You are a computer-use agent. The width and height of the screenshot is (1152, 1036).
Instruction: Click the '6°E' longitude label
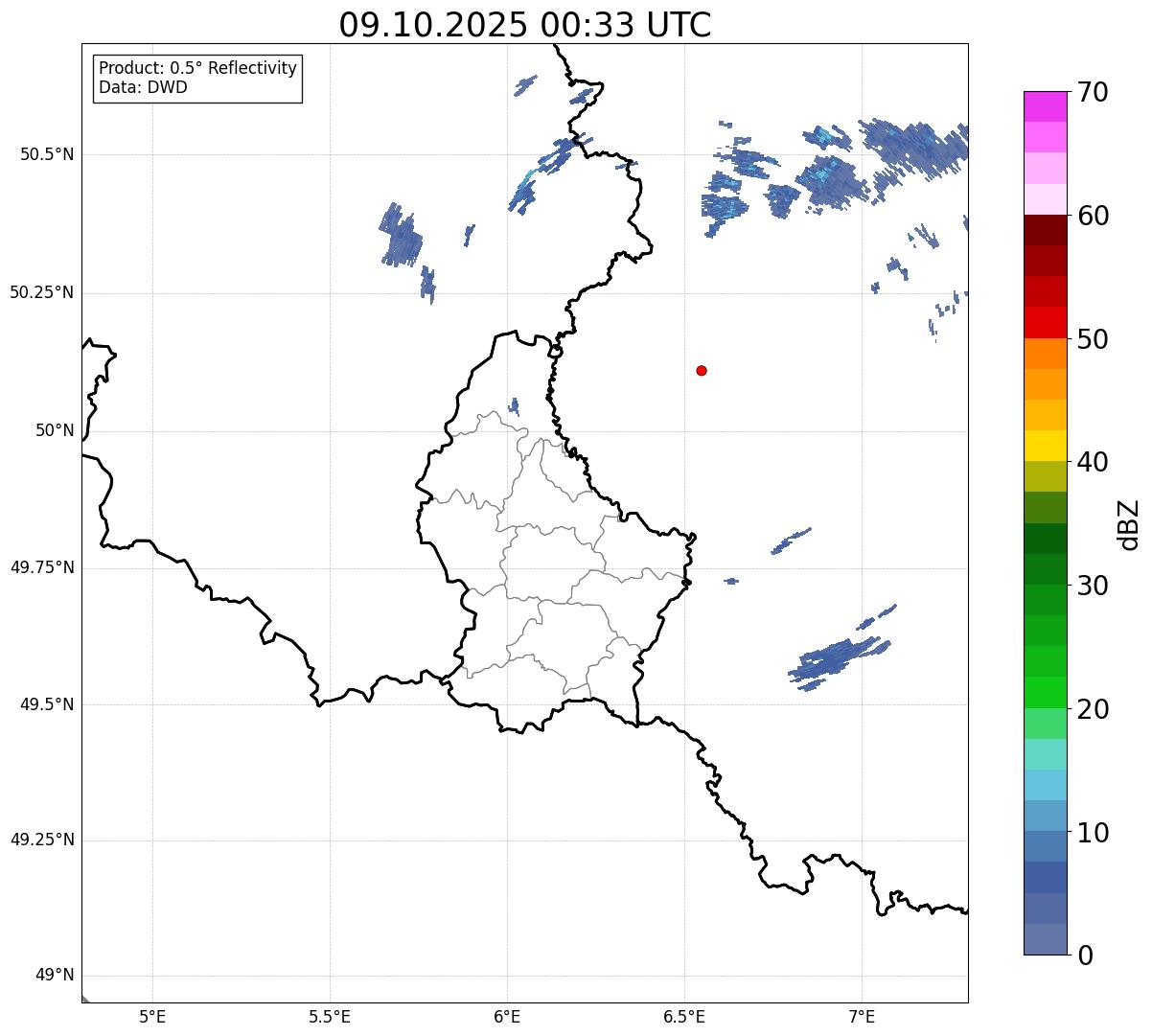point(507,1016)
